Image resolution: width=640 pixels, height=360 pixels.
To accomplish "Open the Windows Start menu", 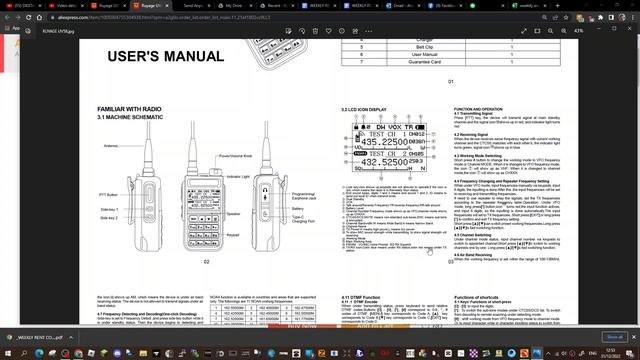I will (8, 353).
